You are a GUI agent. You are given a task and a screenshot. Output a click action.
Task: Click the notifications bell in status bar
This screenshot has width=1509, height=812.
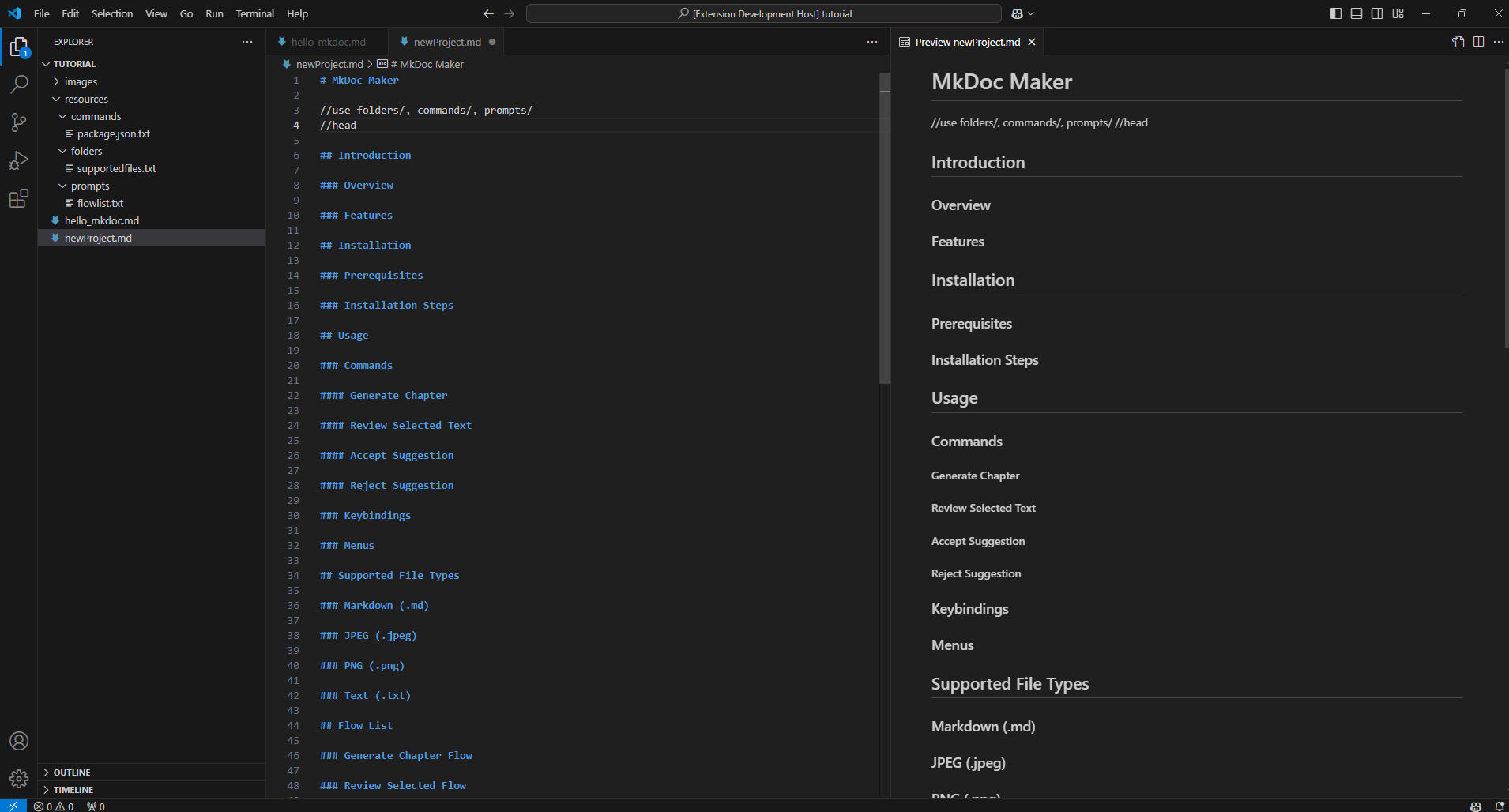[1499, 806]
